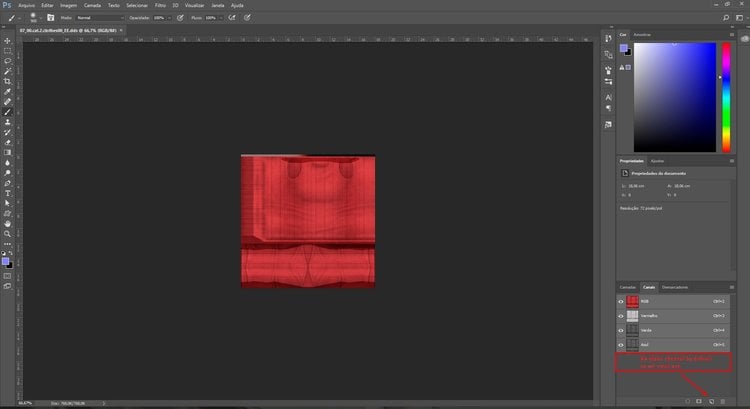The image size is (750, 409).
Task: Reset default foreground/background colors
Action: pyautogui.click(x=4, y=253)
